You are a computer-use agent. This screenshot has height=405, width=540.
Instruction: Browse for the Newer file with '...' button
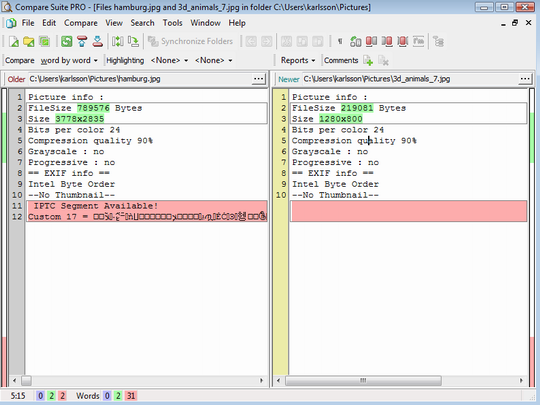[x=525, y=79]
